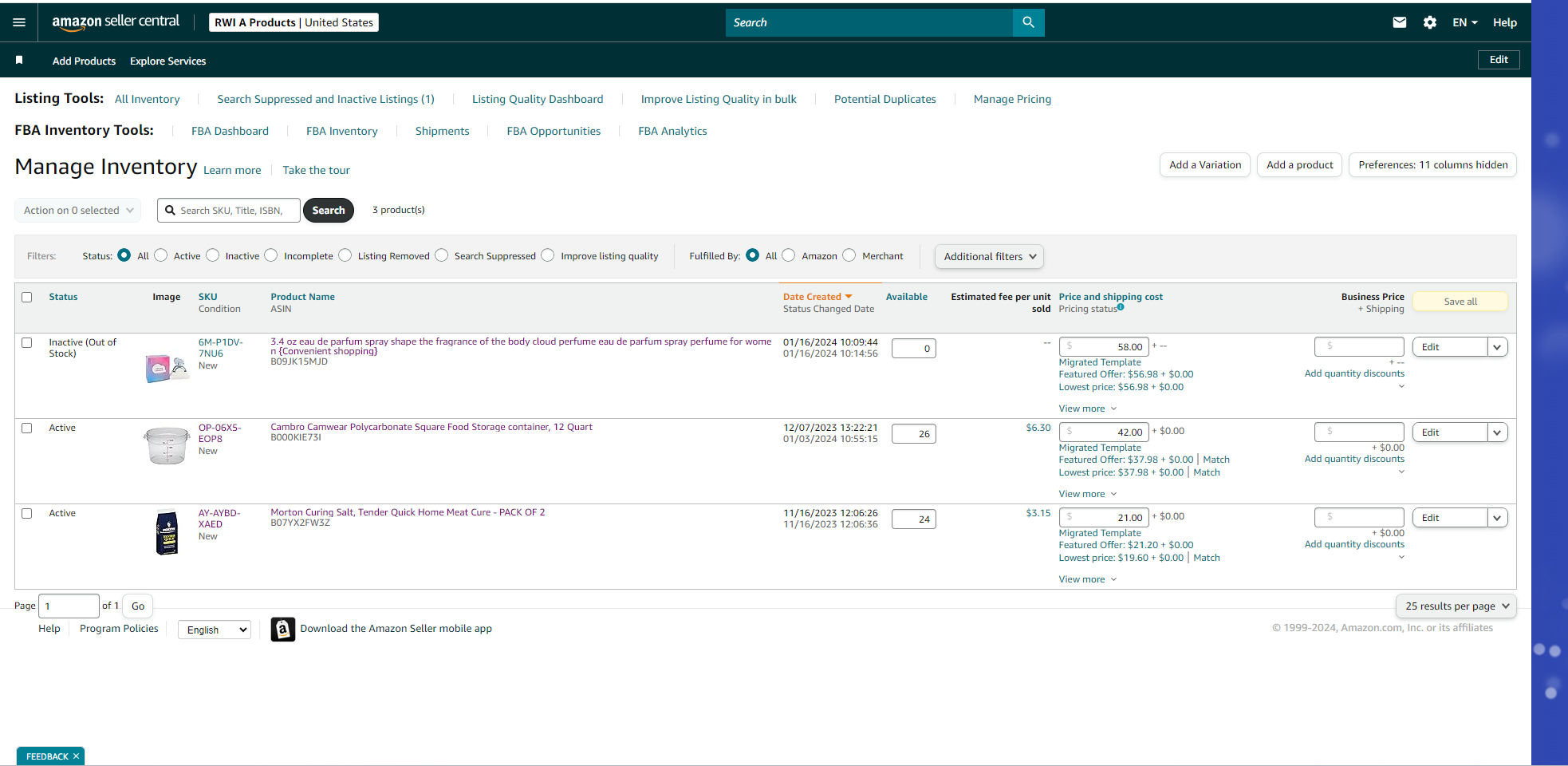Open FBA Analytics

tap(672, 131)
